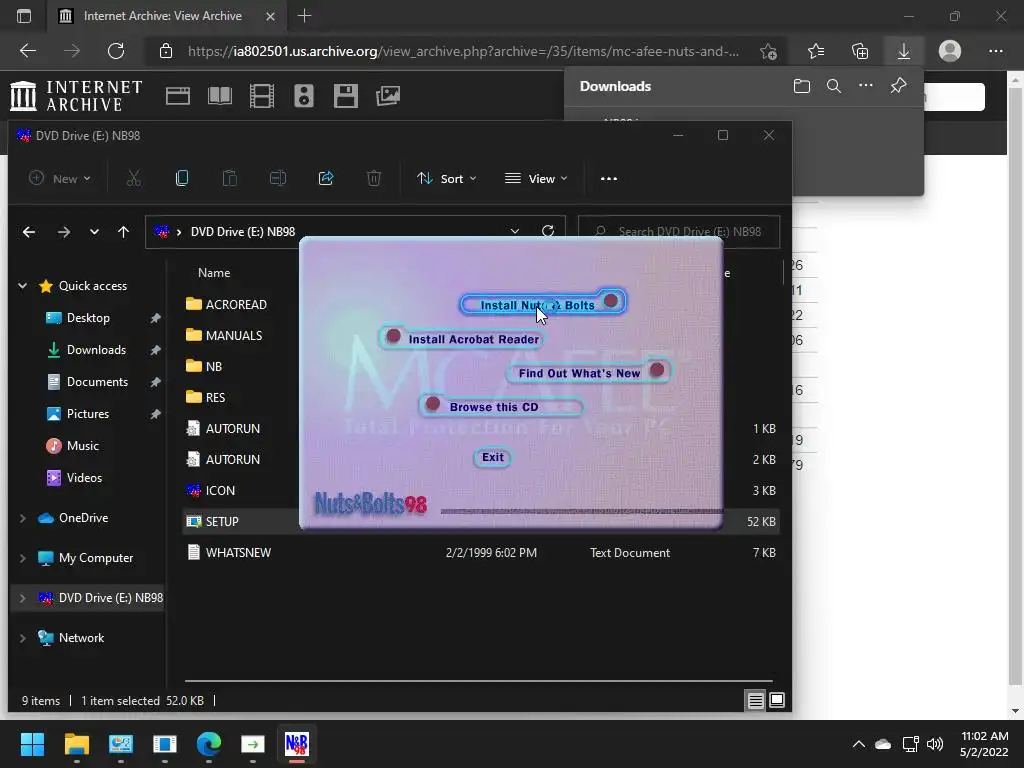Select the RES folder
Screen dimensions: 1024x768
[215, 397]
